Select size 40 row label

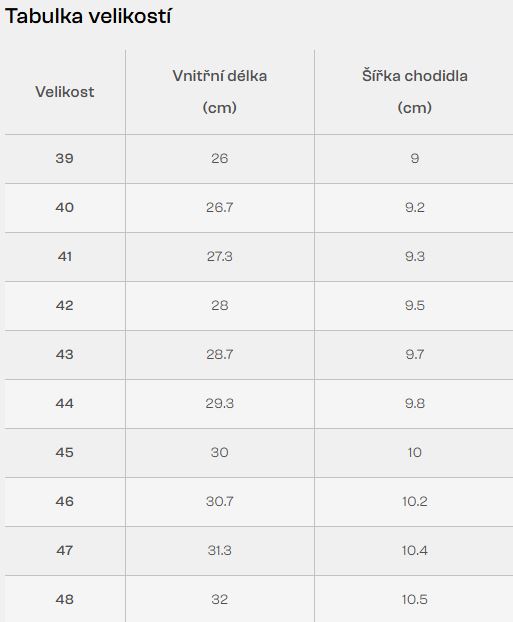click(x=65, y=207)
